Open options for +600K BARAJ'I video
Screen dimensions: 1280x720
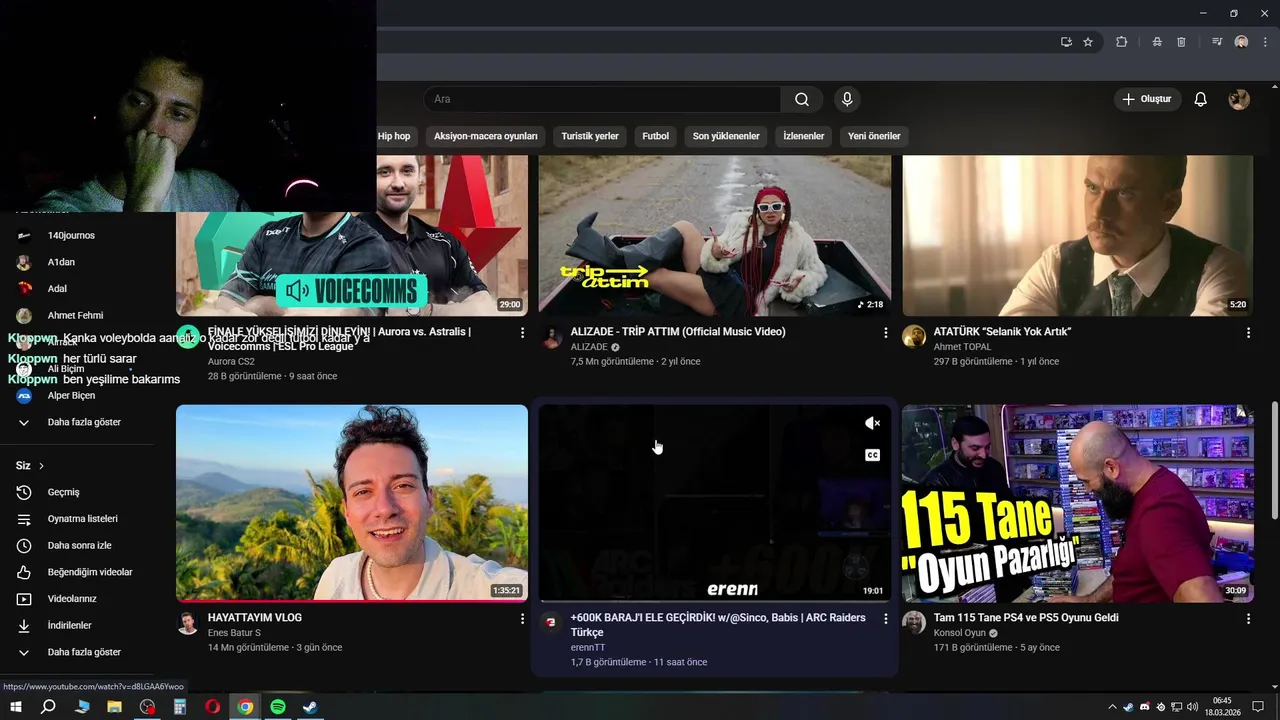pos(885,619)
